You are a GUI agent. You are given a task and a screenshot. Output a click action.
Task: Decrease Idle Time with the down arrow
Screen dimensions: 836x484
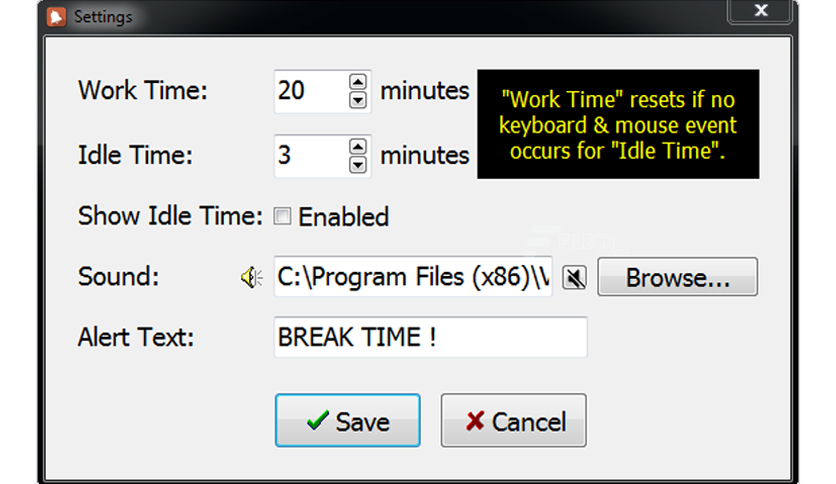[x=358, y=165]
